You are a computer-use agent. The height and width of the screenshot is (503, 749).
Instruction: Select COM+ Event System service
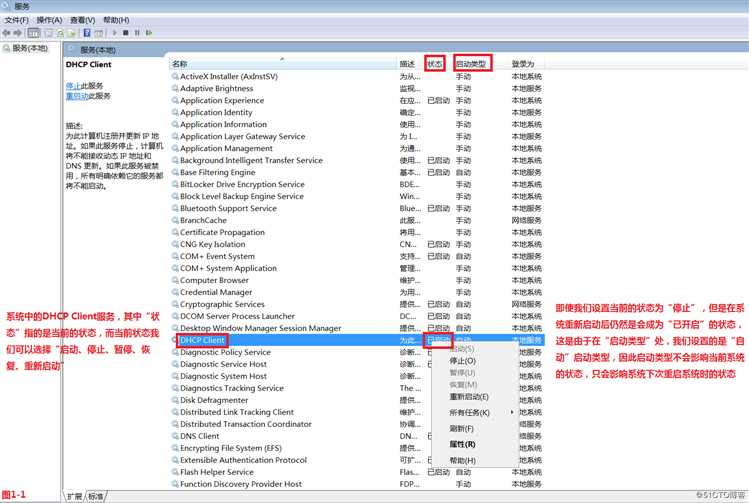pyautogui.click(x=217, y=256)
